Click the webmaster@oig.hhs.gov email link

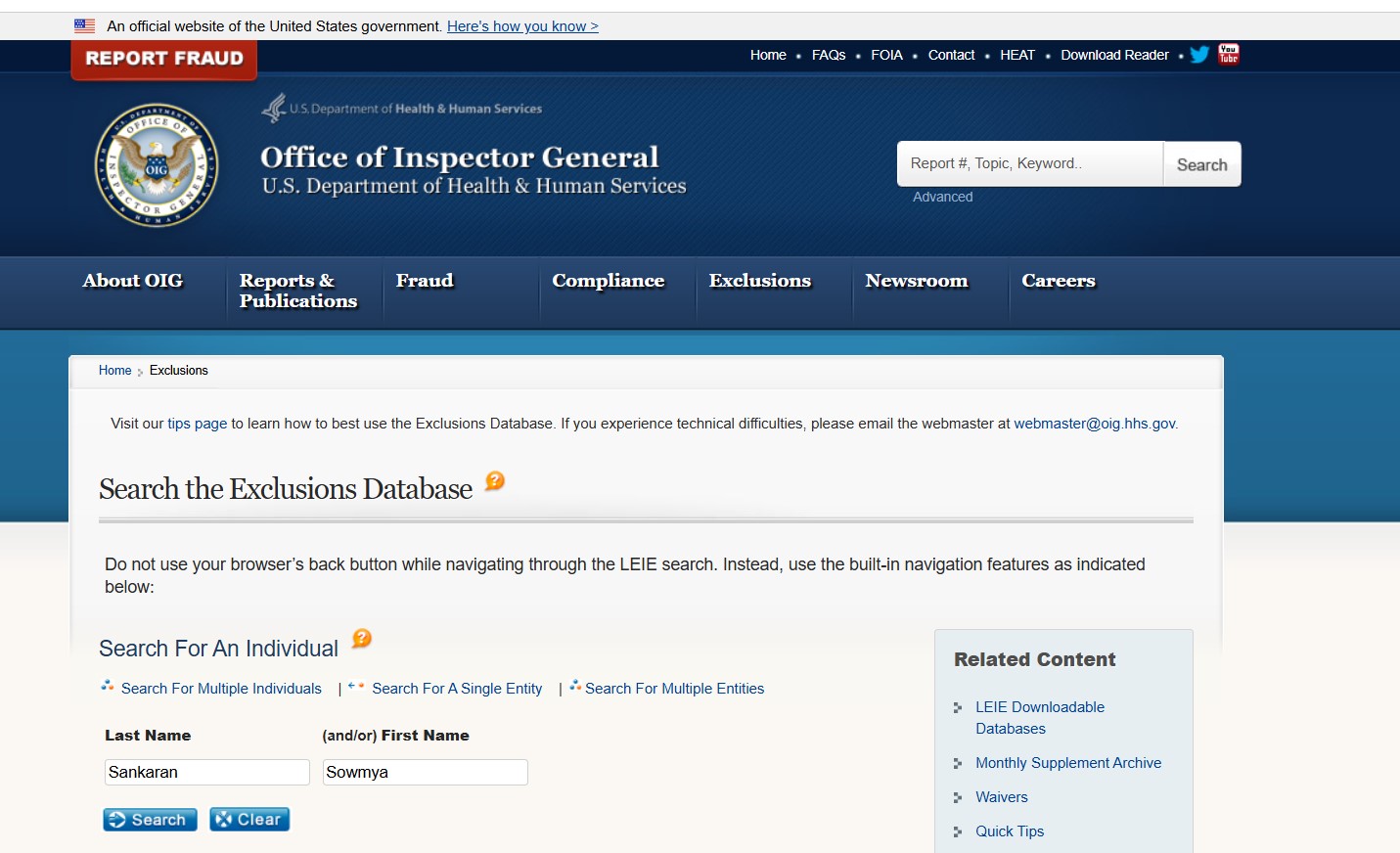pyautogui.click(x=1095, y=424)
